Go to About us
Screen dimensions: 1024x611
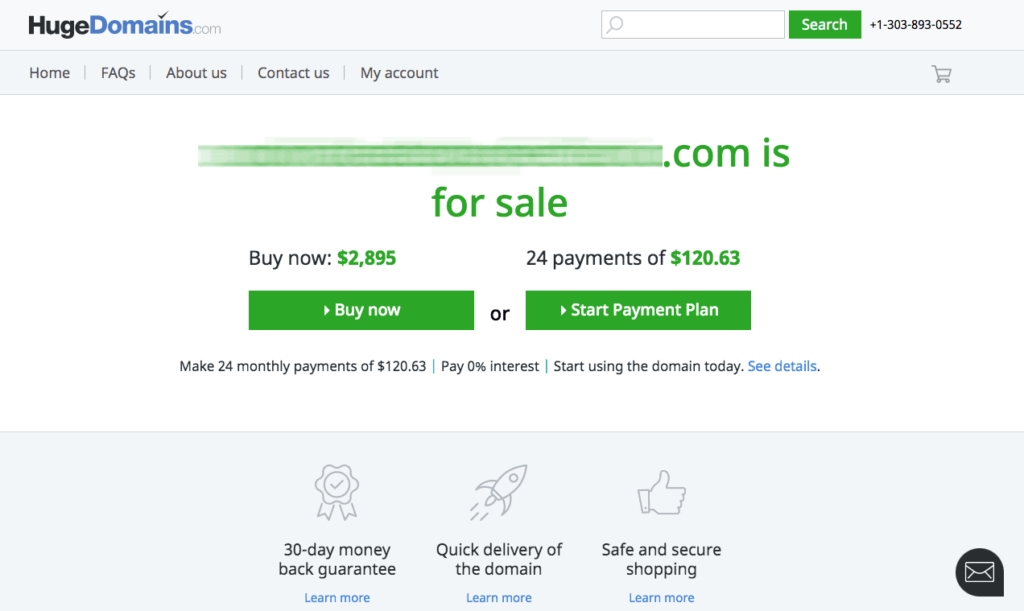coord(196,72)
